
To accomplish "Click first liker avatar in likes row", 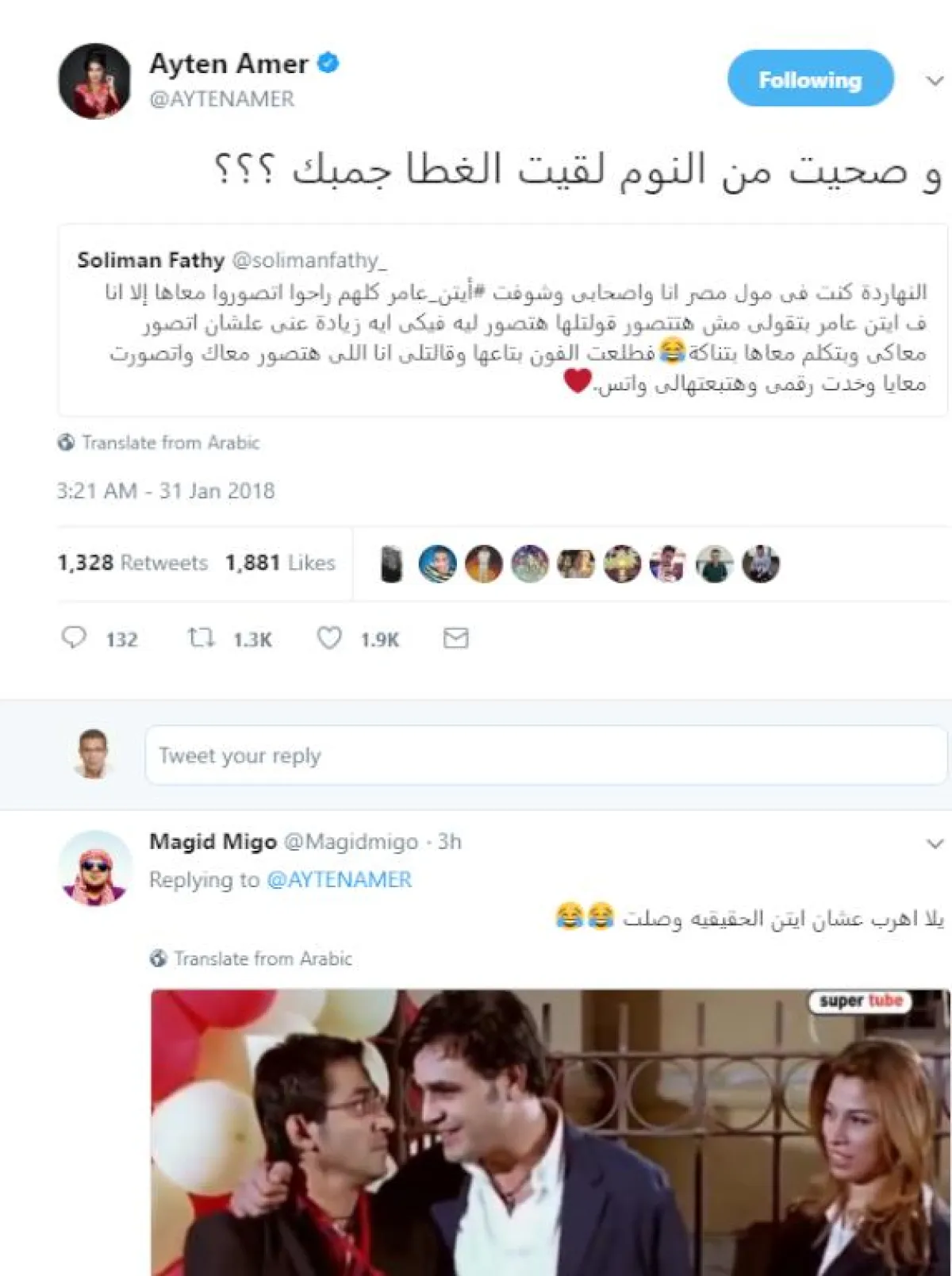I will point(391,564).
